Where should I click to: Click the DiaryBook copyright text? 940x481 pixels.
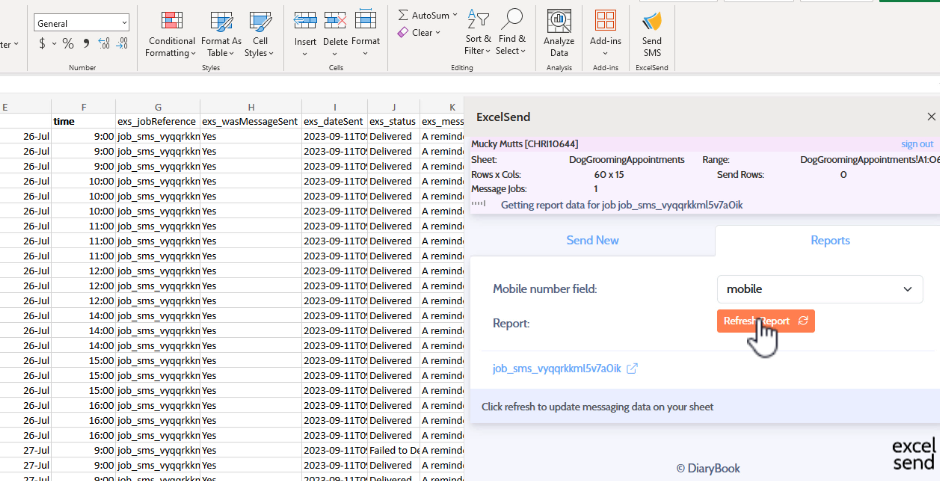(x=708, y=468)
